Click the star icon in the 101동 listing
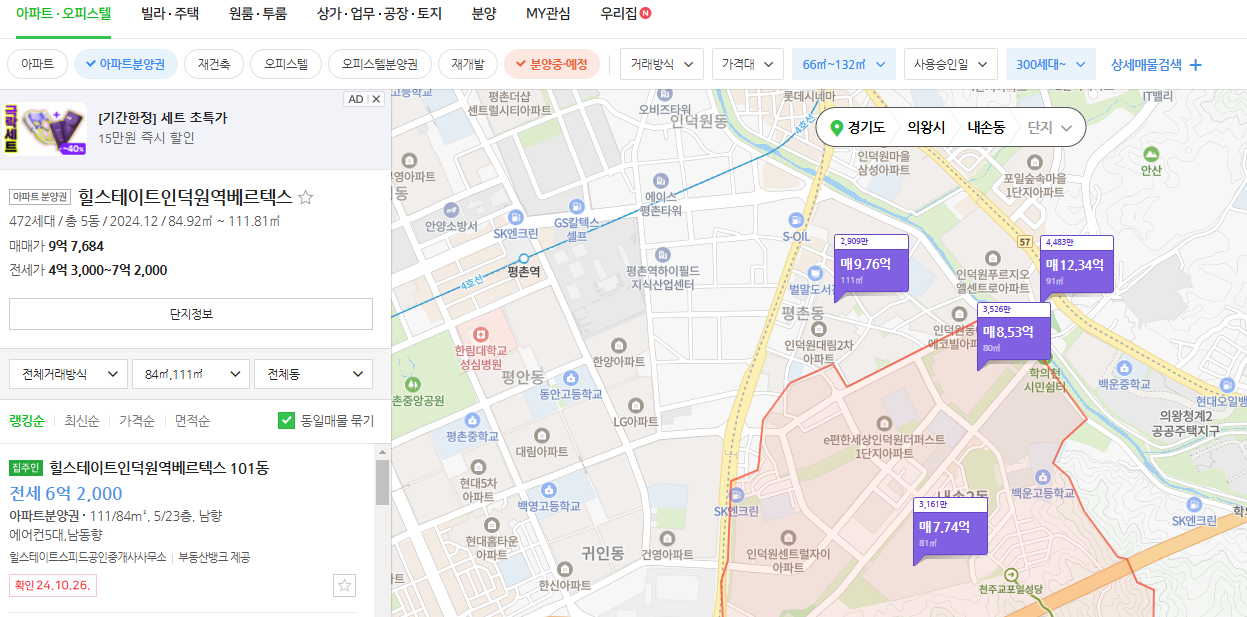Image resolution: width=1247 pixels, height=617 pixels. click(x=345, y=586)
